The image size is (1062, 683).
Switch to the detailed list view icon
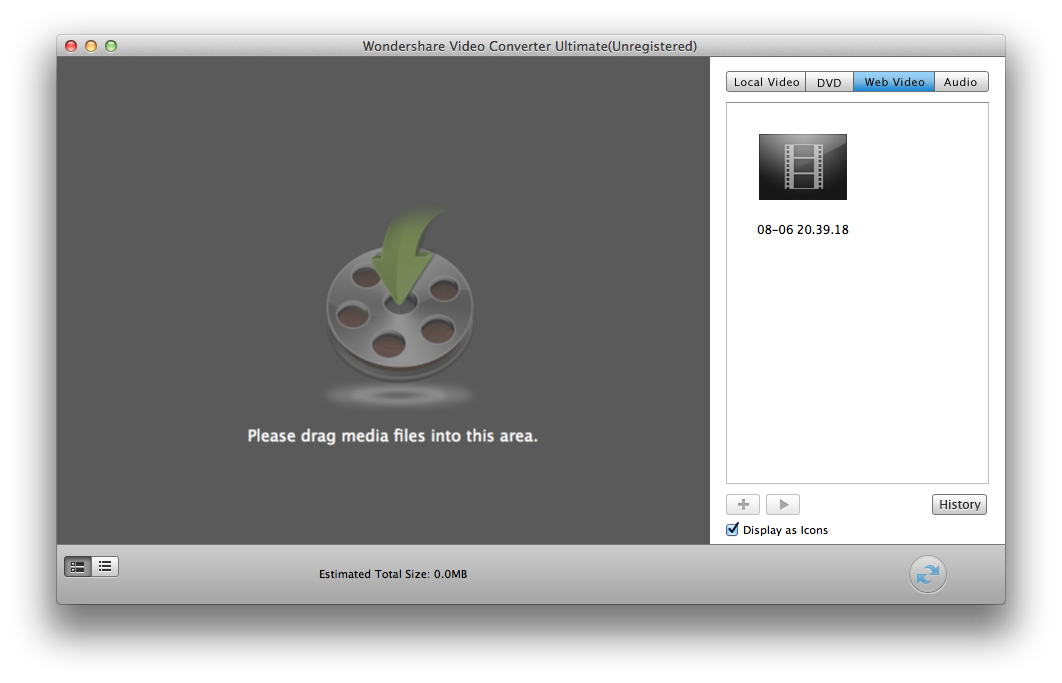point(78,567)
